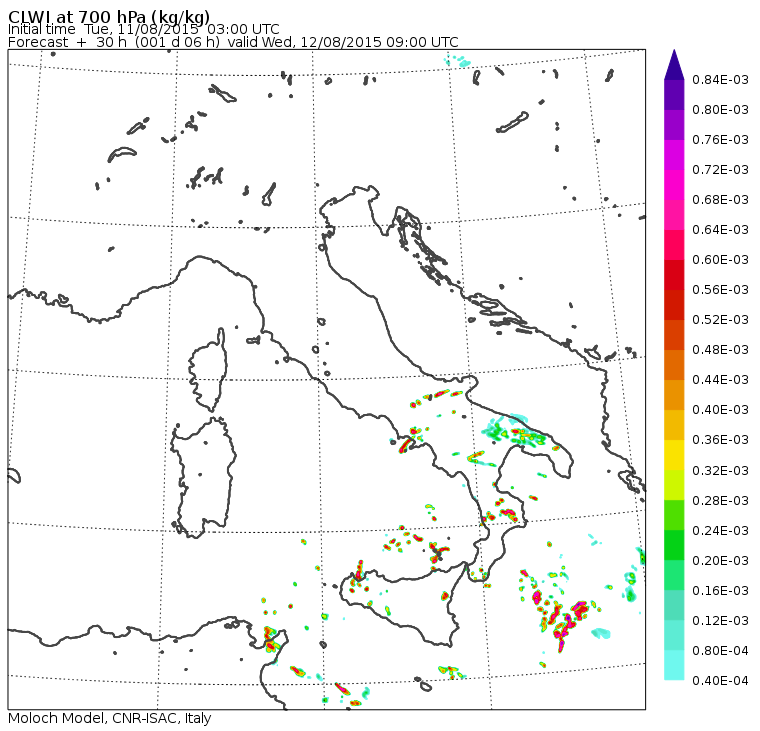Click the 0.20E-03 color scale label

[x=720, y=560]
